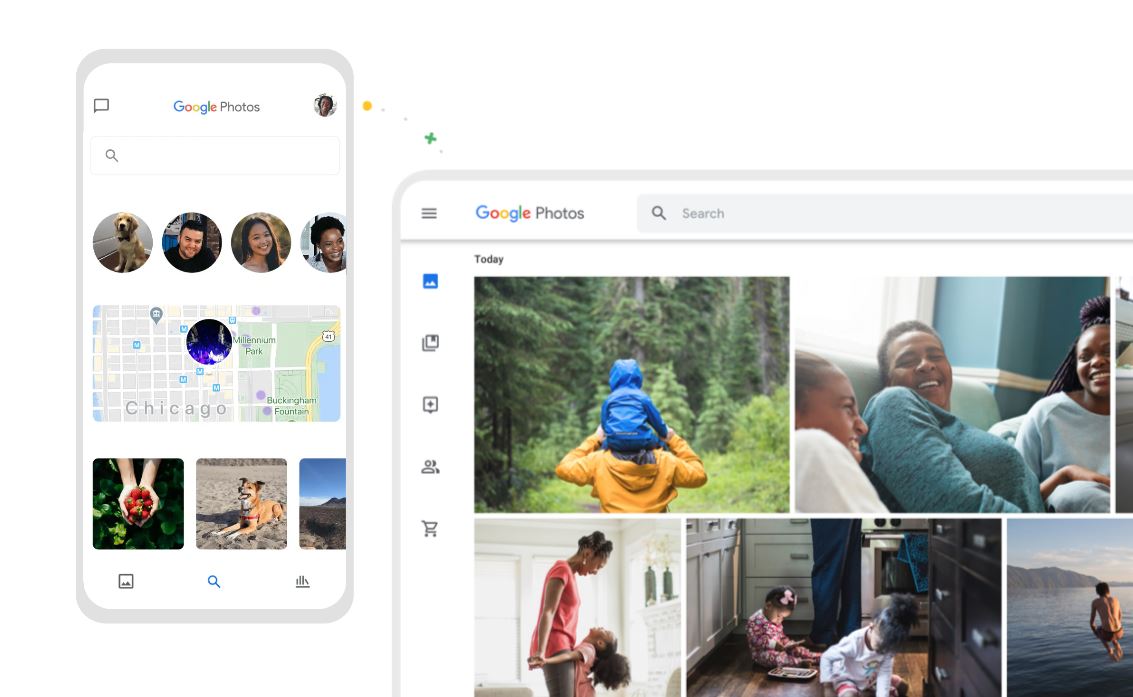1133x697 pixels.
Task: Open the Sharing icon in the sidebar
Action: click(429, 404)
